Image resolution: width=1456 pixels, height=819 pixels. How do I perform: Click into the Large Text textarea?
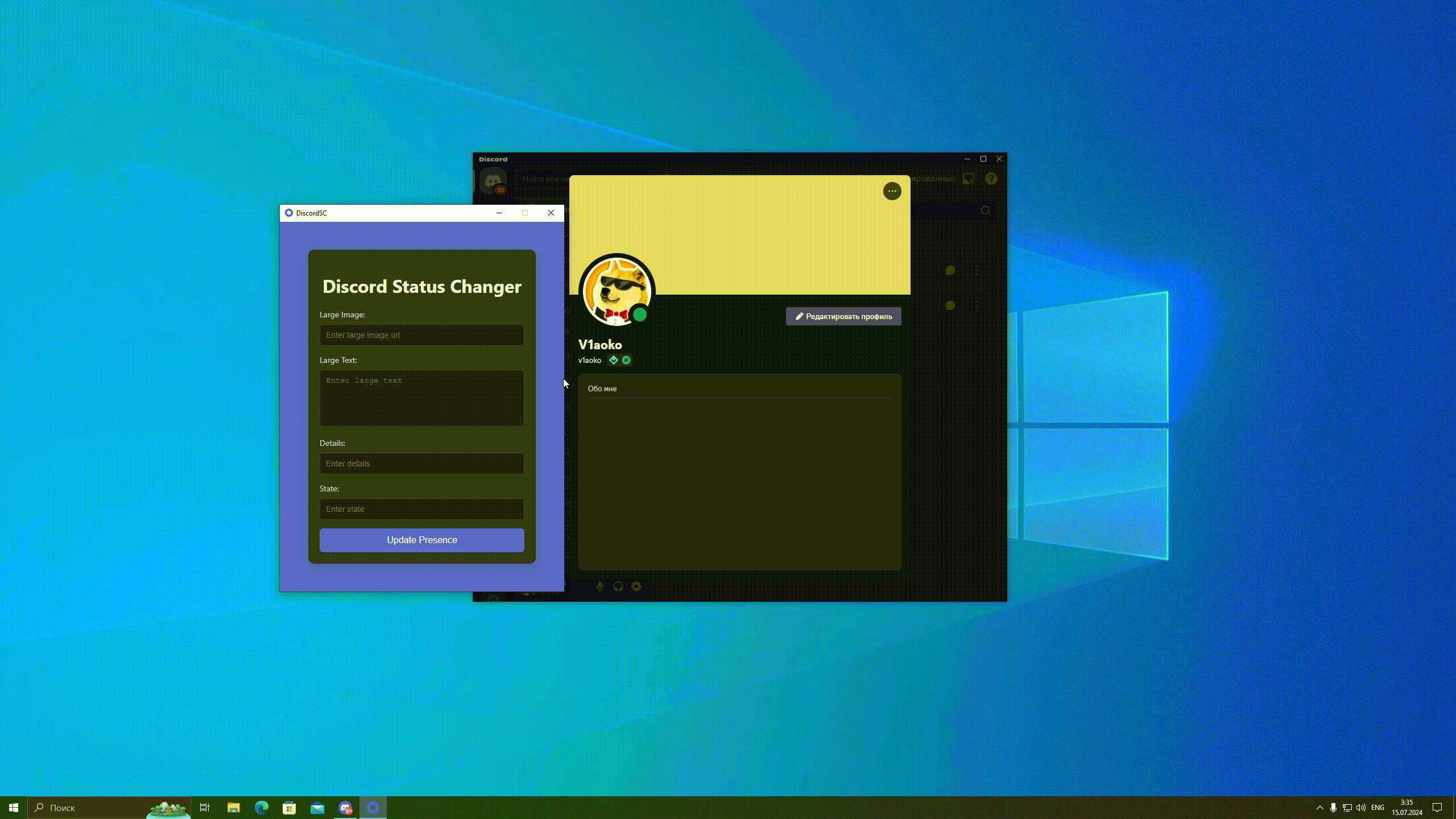coord(421,398)
